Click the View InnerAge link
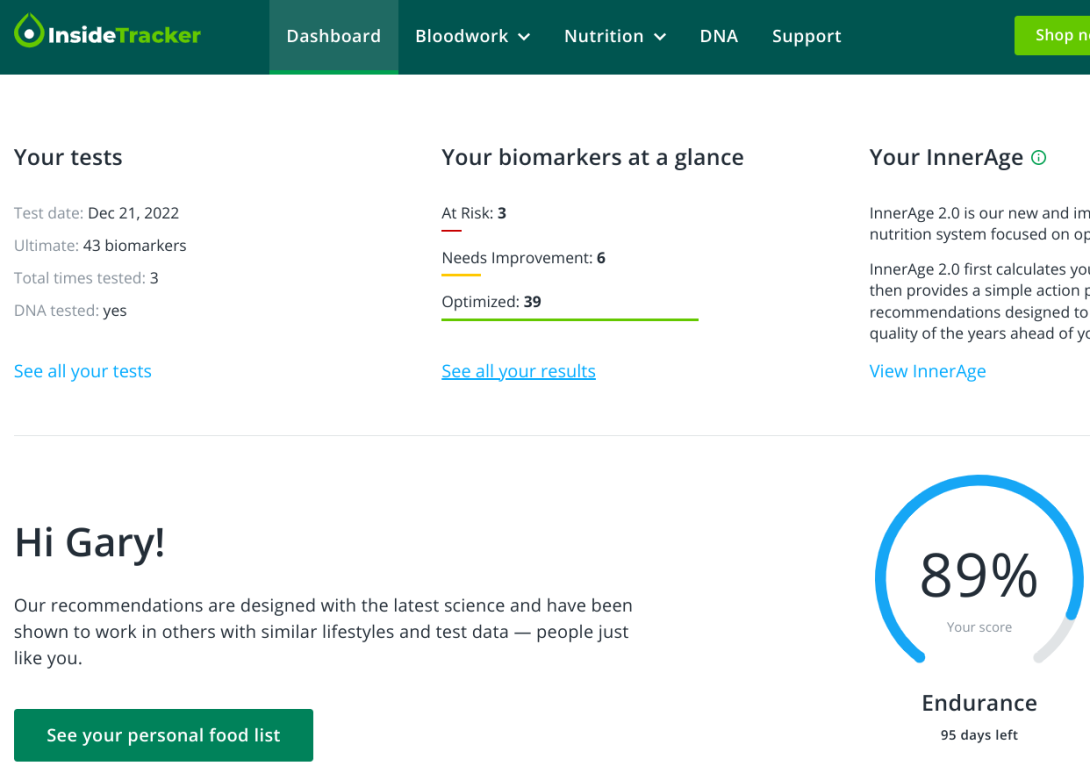The image size is (1090, 766). [x=927, y=371]
